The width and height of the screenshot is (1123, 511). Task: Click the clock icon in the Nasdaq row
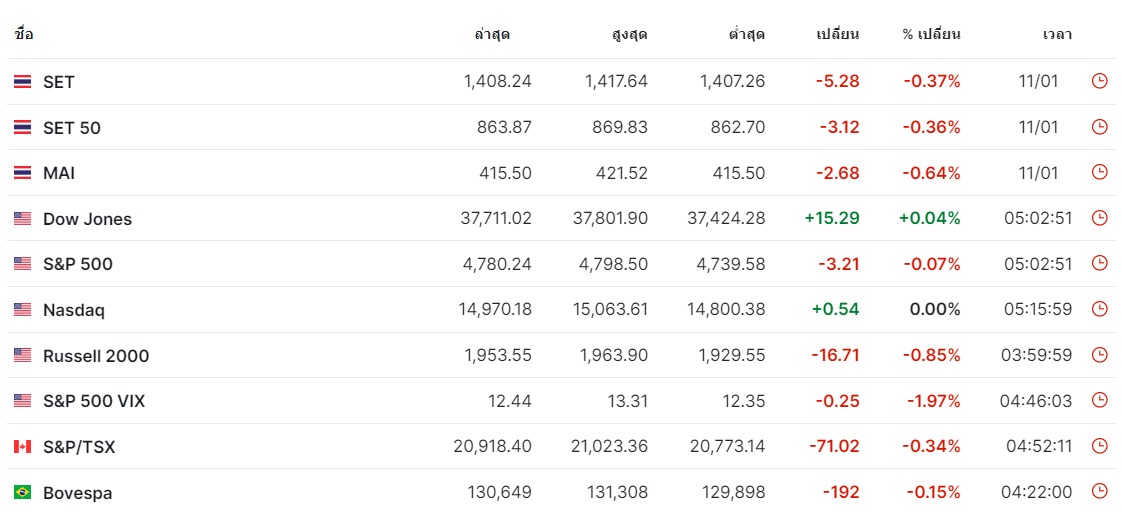[x=1099, y=310]
